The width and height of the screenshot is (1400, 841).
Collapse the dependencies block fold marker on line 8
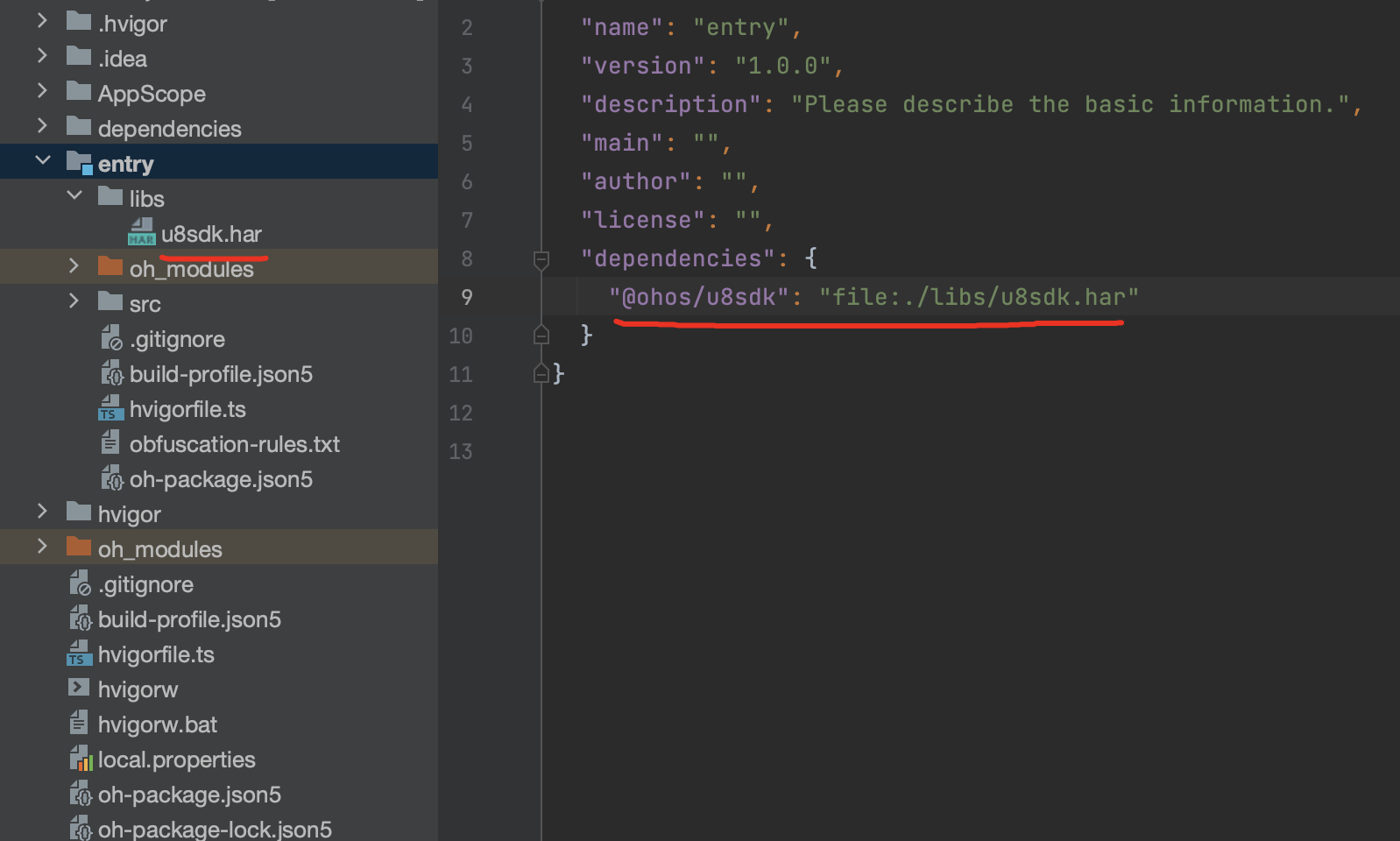[x=541, y=259]
